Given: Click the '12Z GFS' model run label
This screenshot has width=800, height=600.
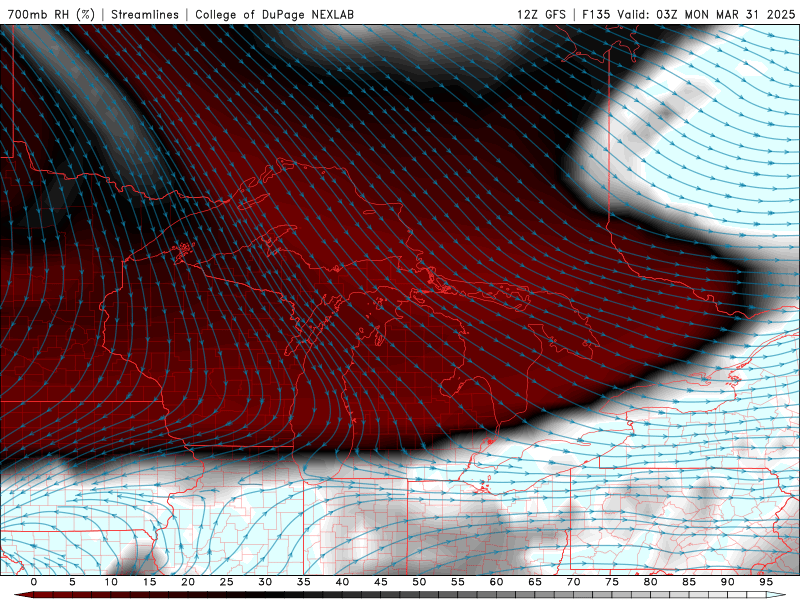Looking at the screenshot, I should point(541,14).
